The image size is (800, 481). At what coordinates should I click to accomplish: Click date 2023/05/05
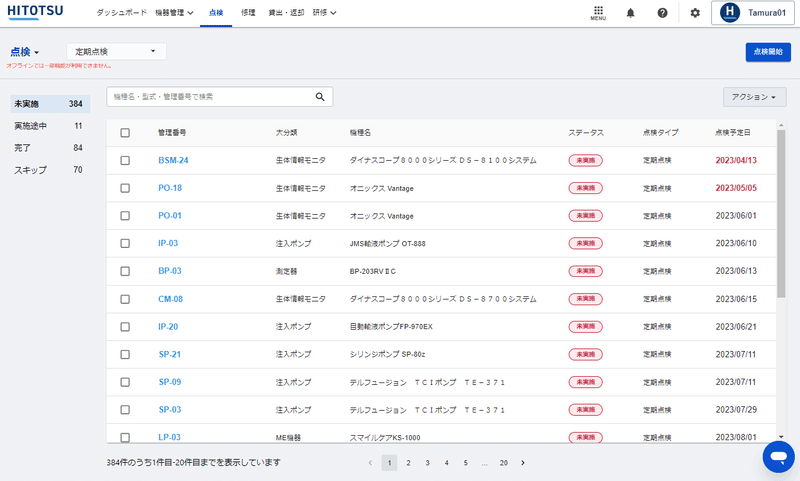[x=736, y=188]
